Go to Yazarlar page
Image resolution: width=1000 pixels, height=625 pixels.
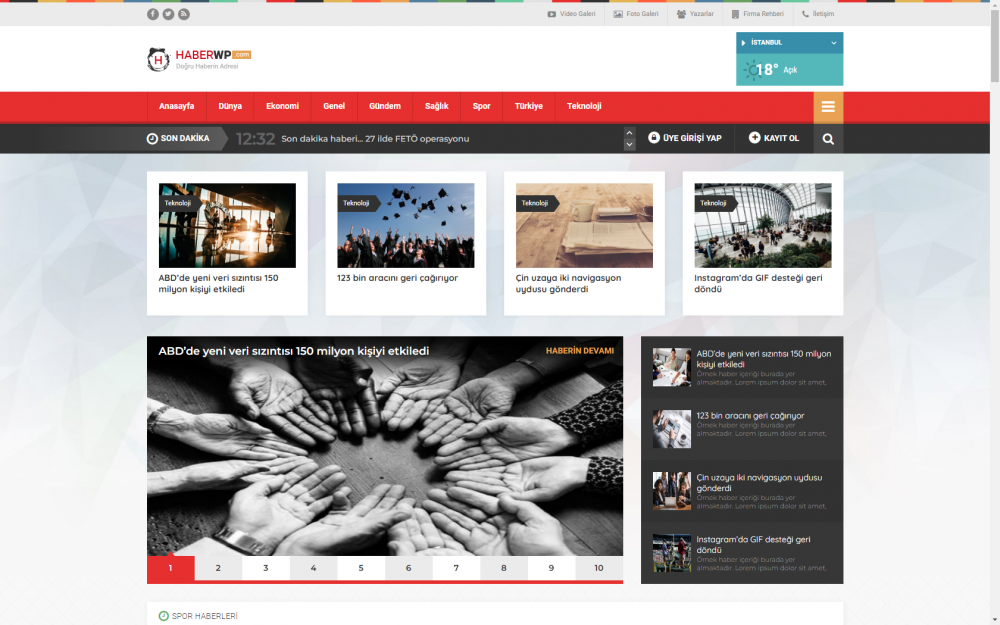(x=695, y=14)
